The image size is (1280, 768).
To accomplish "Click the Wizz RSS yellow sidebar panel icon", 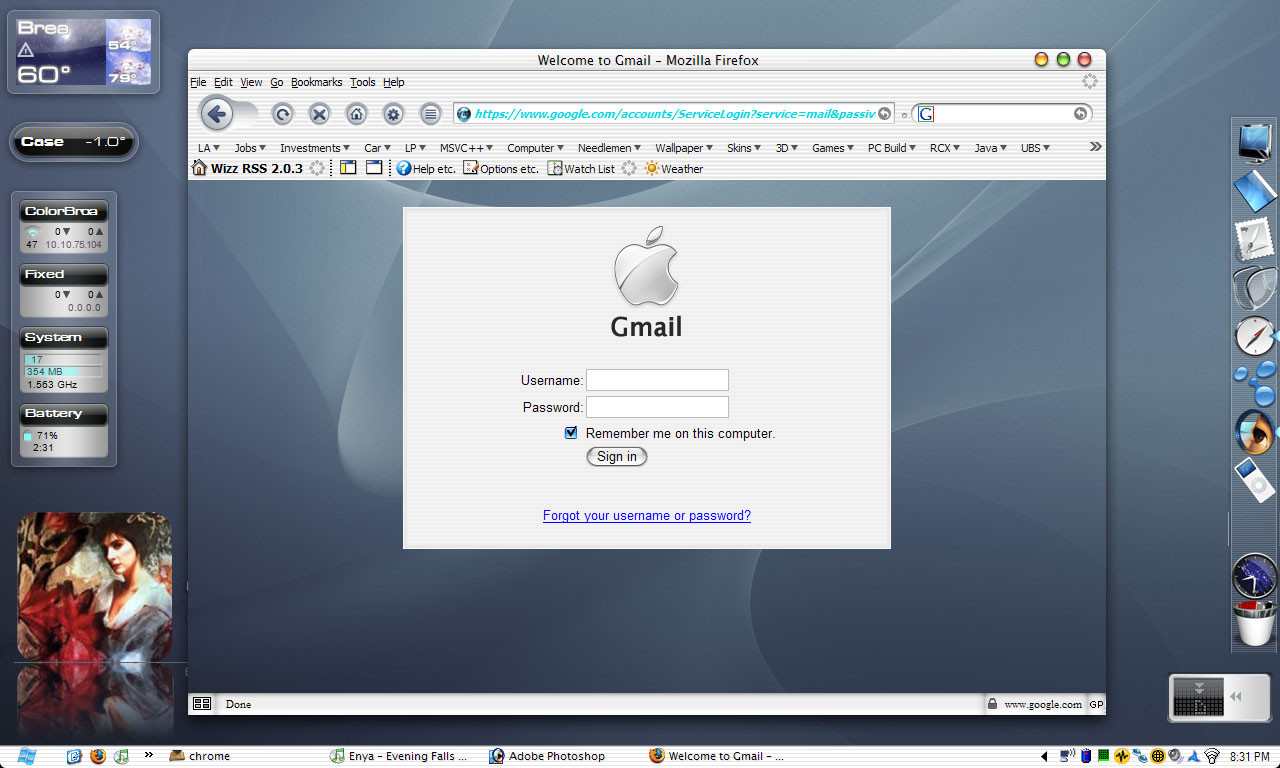I will pos(348,168).
